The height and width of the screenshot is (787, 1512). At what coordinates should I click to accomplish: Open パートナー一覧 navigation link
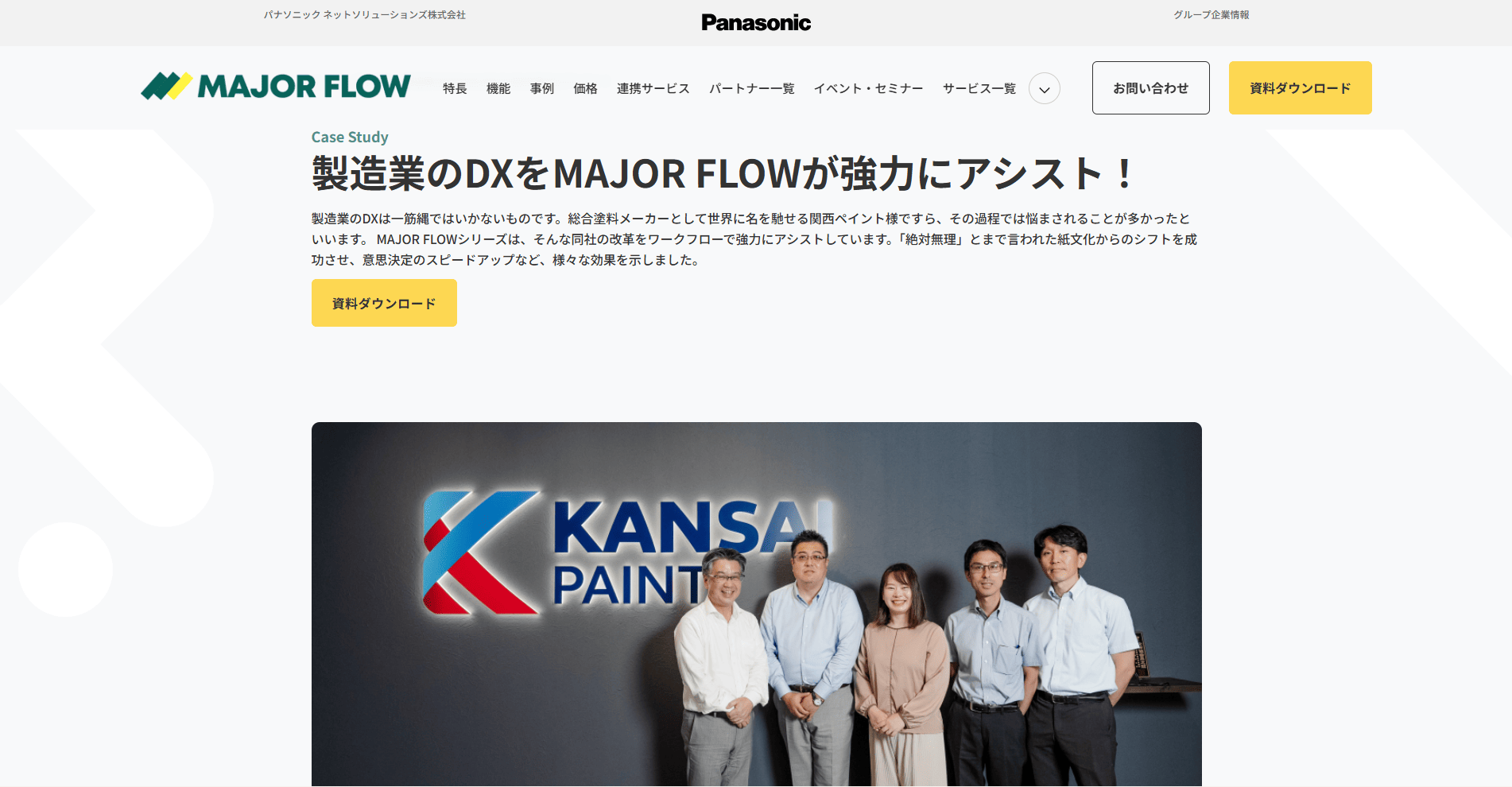tap(752, 88)
